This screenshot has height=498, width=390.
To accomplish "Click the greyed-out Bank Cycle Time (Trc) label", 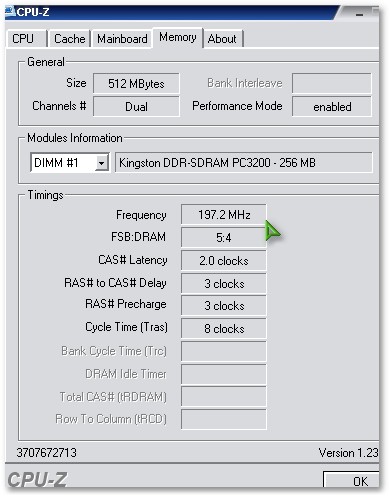I will 114,351.
